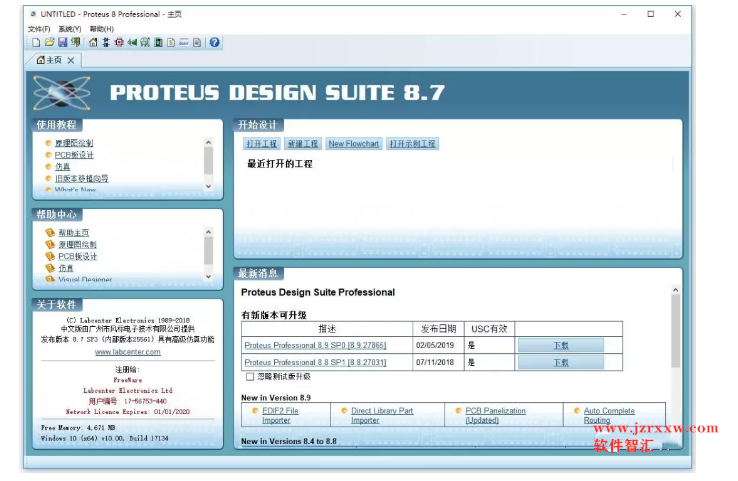Click the Open Project folder icon
Image resolution: width=738 pixels, height=481 pixels.
[x=49, y=42]
